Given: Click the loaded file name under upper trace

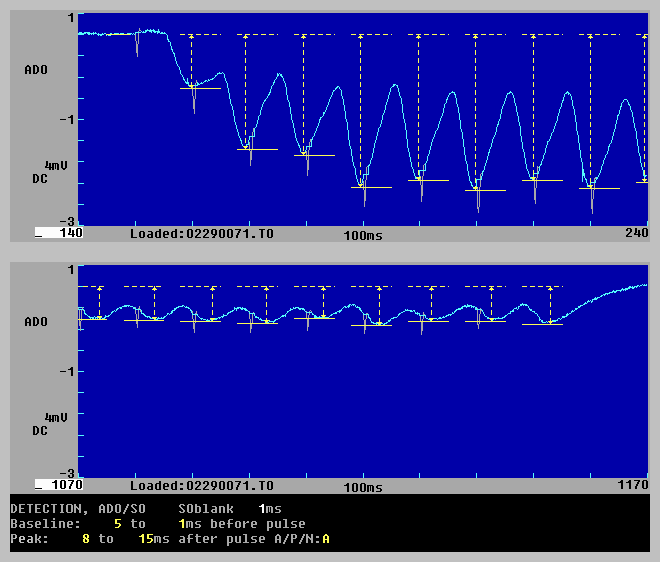Looking at the screenshot, I should coord(201,233).
